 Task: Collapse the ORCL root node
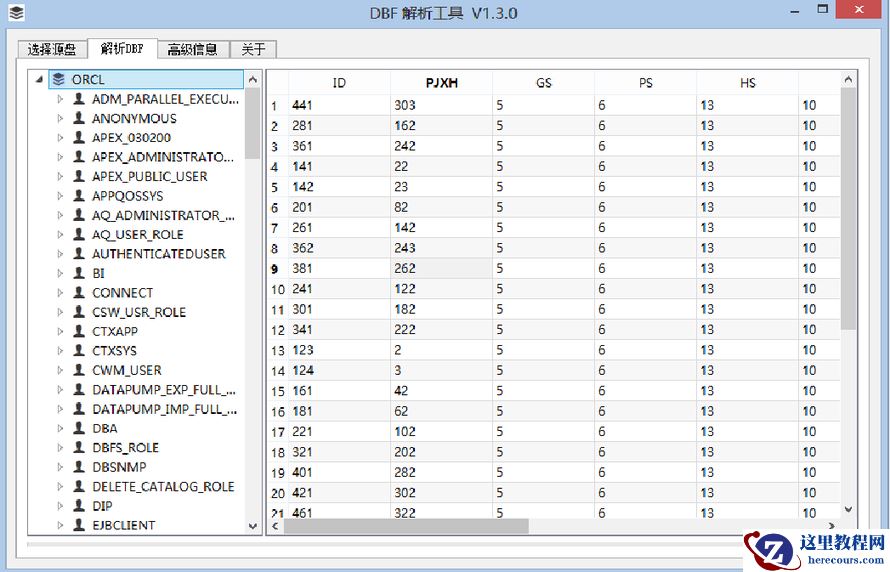click(39, 79)
